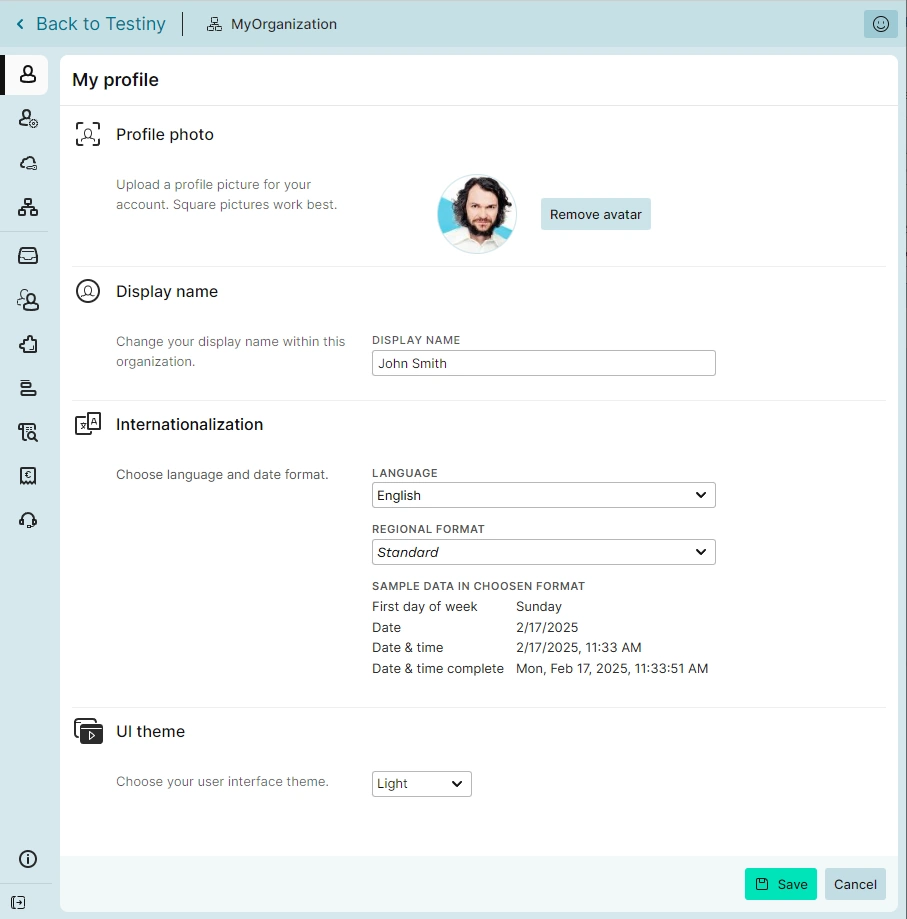The height and width of the screenshot is (919, 907).
Task: Open the users group sidebar item
Action: pos(28,300)
